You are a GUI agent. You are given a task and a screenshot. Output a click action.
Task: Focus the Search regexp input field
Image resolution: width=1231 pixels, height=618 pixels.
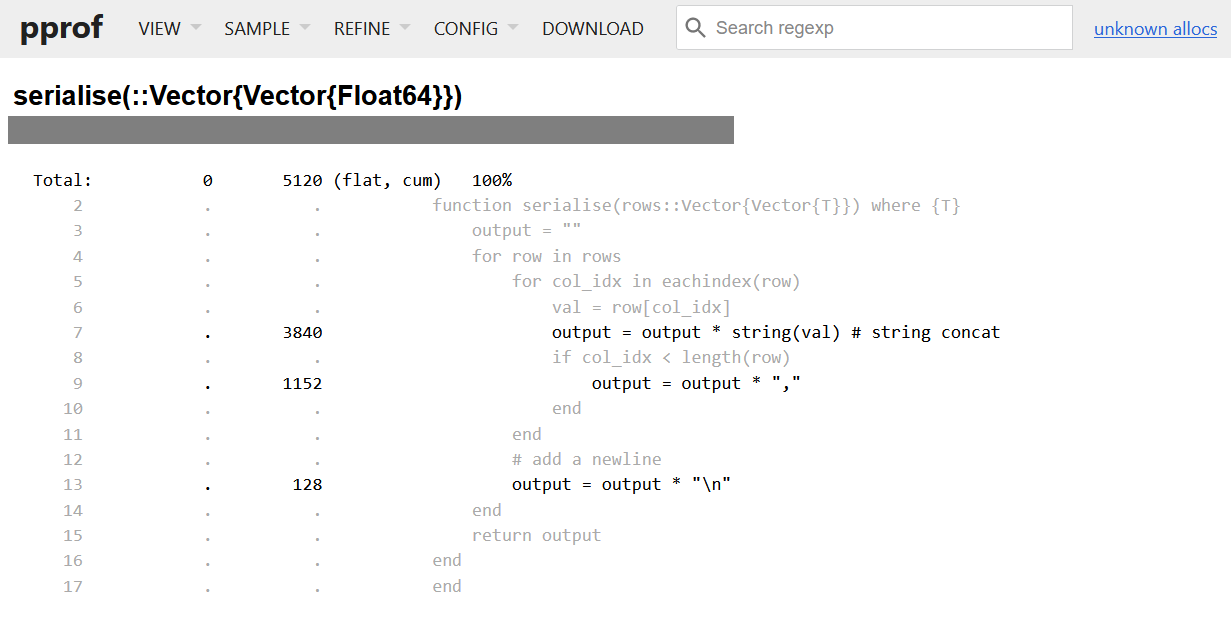point(885,28)
